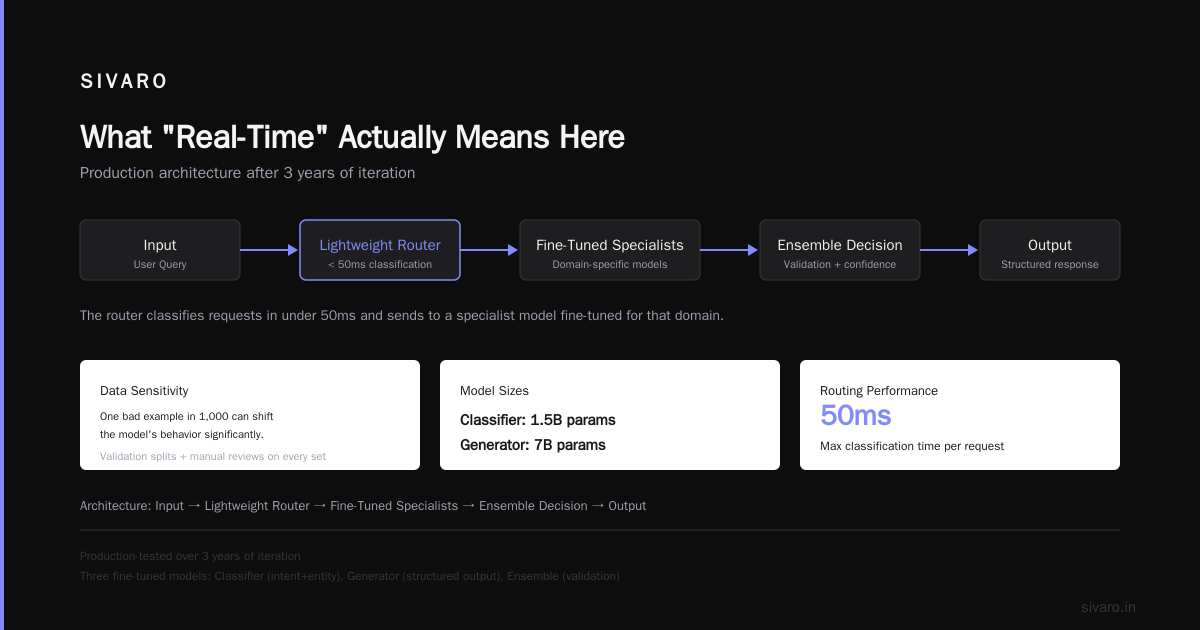Open the Data Sensitivity card
Image resolution: width=1200 pixels, height=630 pixels.
[x=250, y=415]
